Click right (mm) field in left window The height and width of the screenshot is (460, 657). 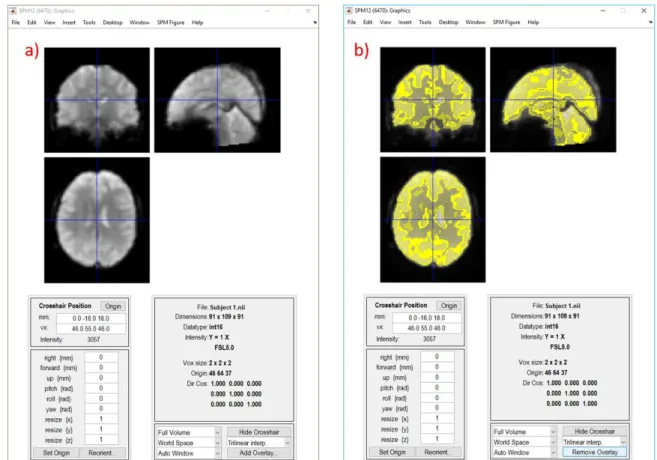(x=101, y=357)
